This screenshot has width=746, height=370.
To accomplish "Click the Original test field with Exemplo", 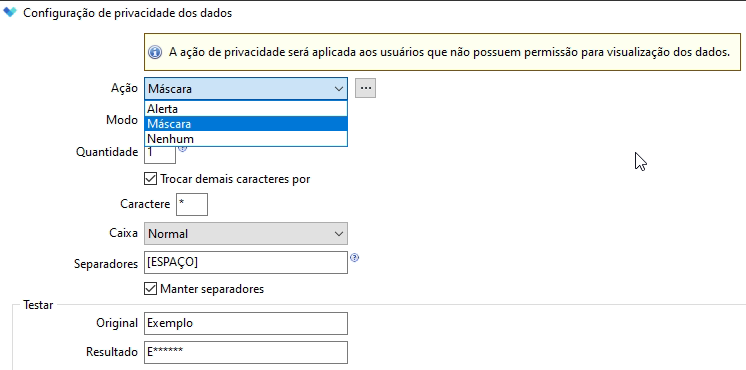I will point(246,323).
